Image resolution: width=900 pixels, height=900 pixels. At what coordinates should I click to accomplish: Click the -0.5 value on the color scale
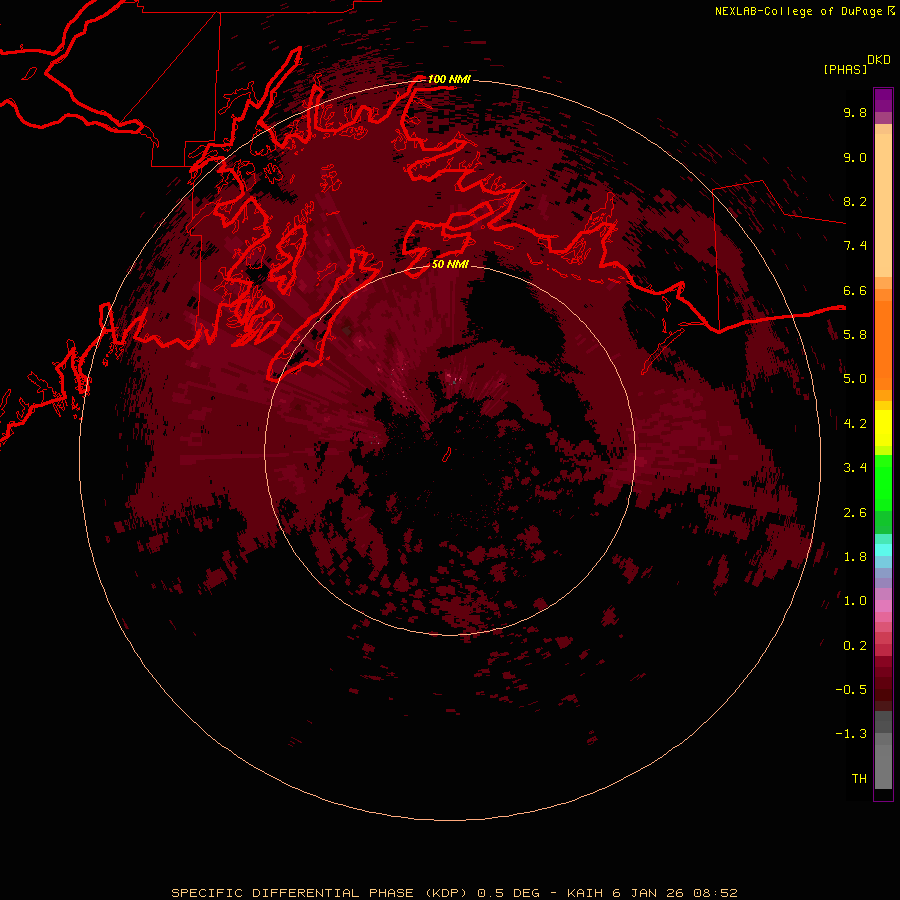pos(851,690)
